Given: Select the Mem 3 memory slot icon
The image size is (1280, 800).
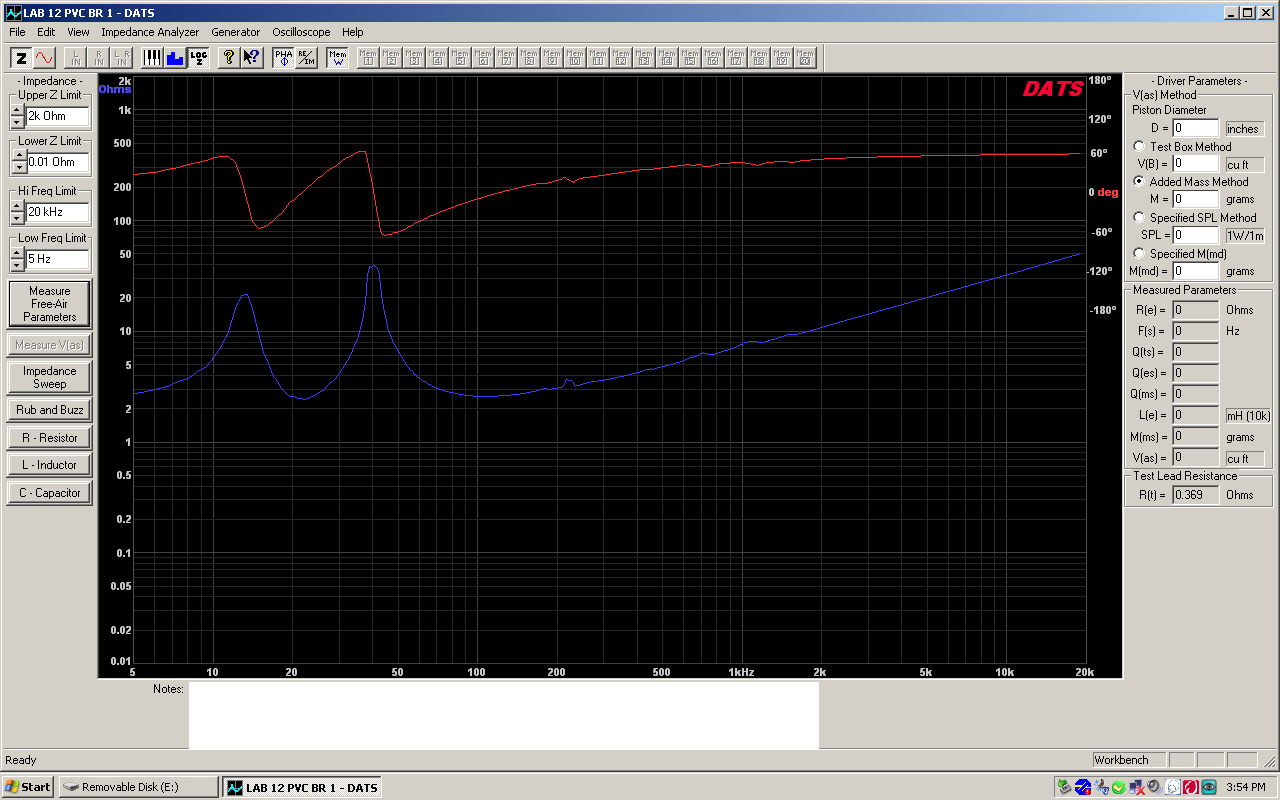Looking at the screenshot, I should pos(414,58).
